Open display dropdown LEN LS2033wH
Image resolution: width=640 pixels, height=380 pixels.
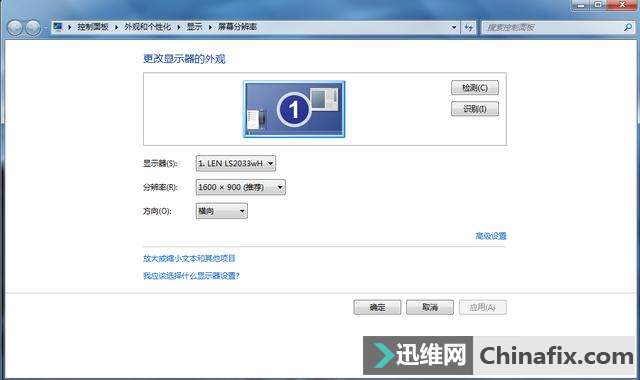coord(236,163)
